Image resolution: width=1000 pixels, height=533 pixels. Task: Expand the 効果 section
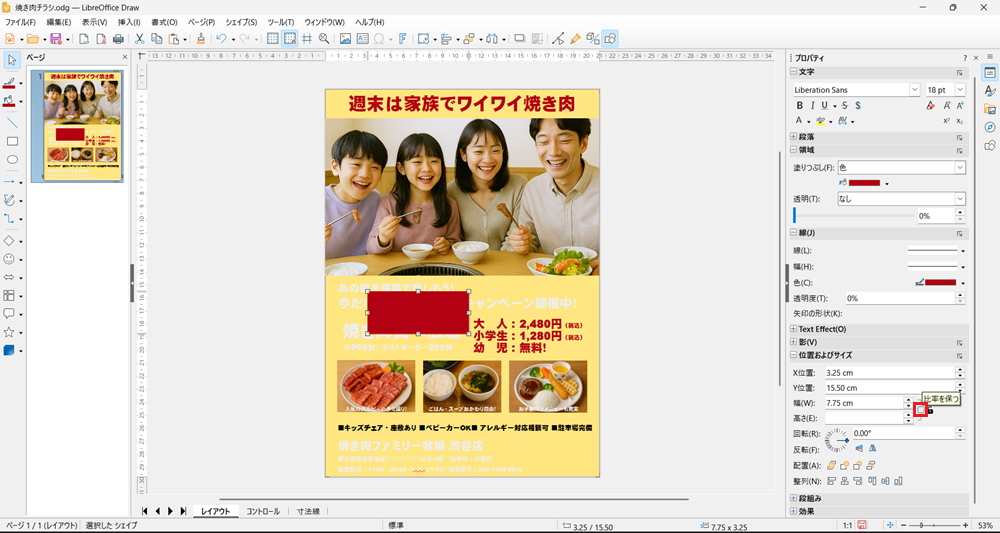(793, 511)
